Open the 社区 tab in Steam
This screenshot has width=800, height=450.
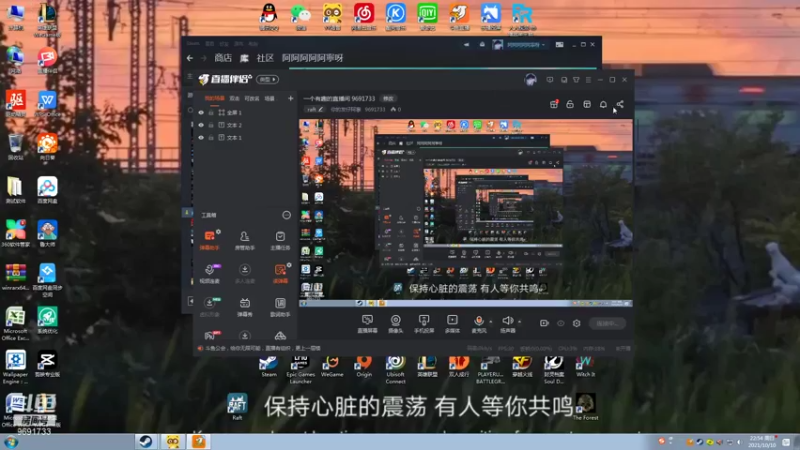pos(265,58)
